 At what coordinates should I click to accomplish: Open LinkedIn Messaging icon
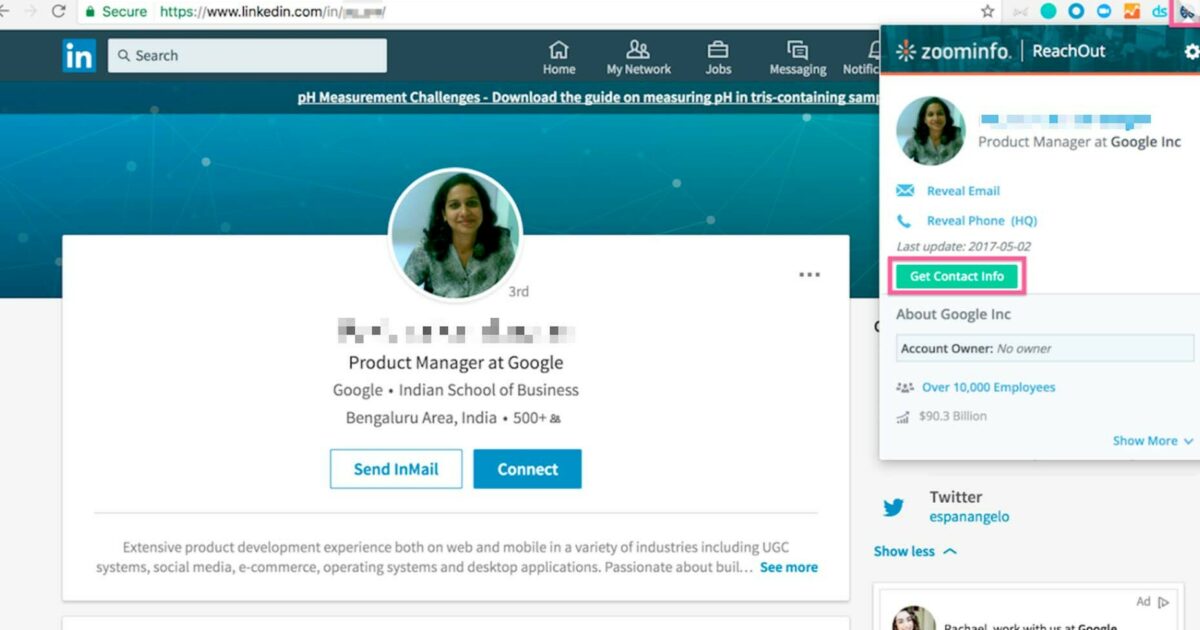pyautogui.click(x=797, y=50)
